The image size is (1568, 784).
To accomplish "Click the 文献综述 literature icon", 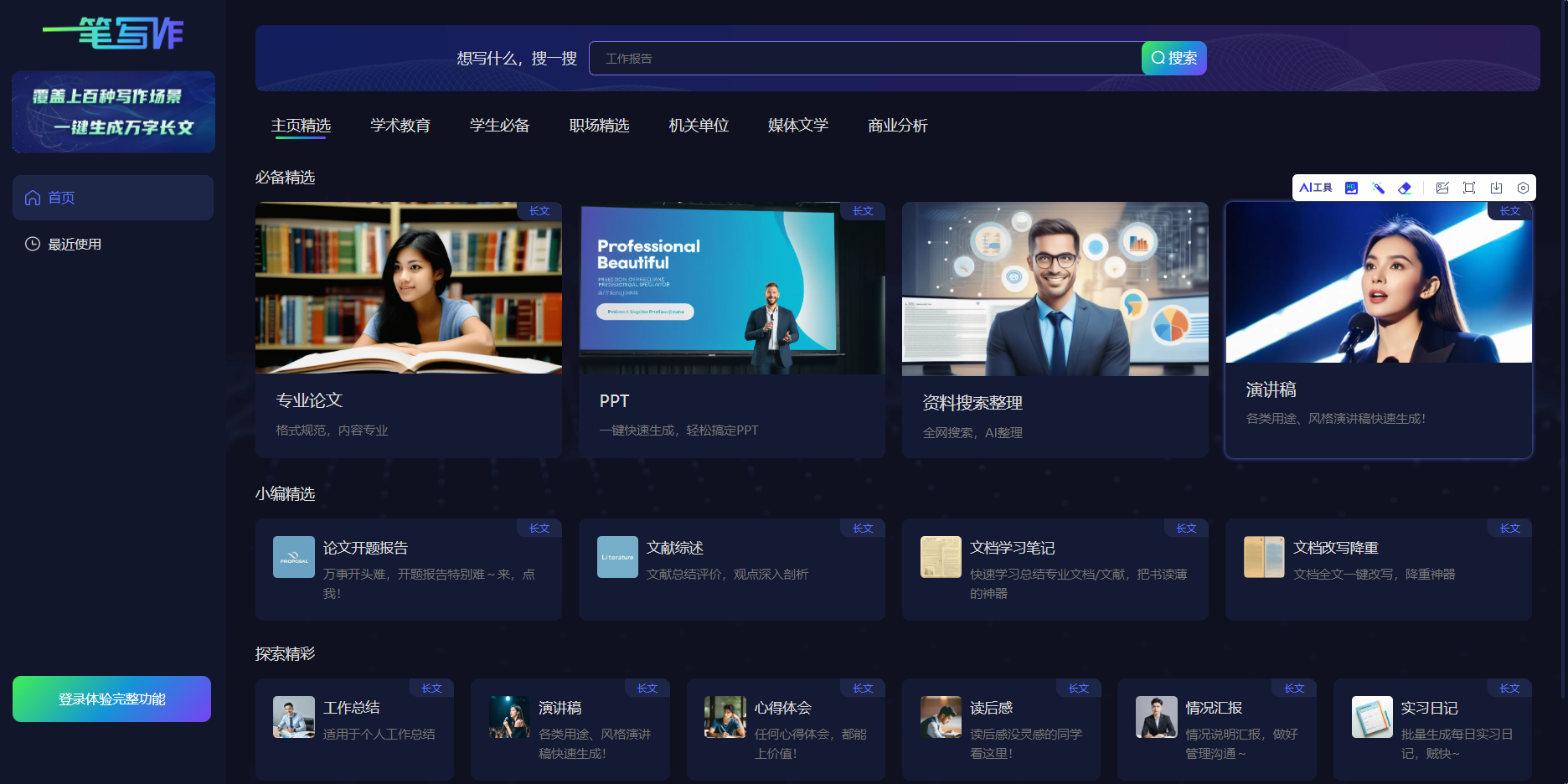I will [617, 557].
